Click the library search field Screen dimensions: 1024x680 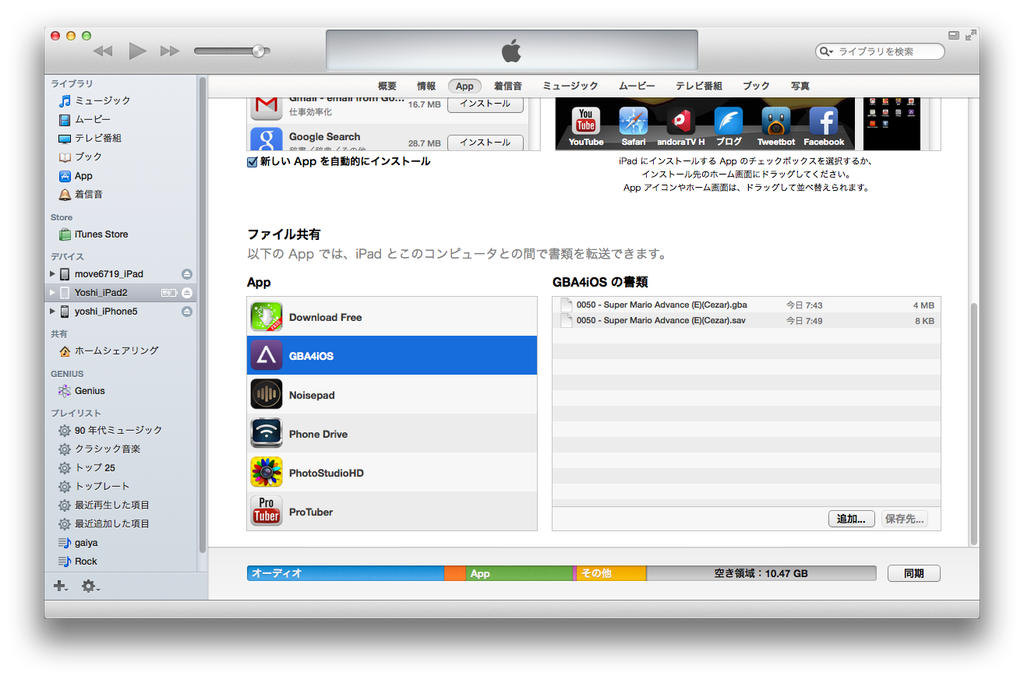(880, 52)
